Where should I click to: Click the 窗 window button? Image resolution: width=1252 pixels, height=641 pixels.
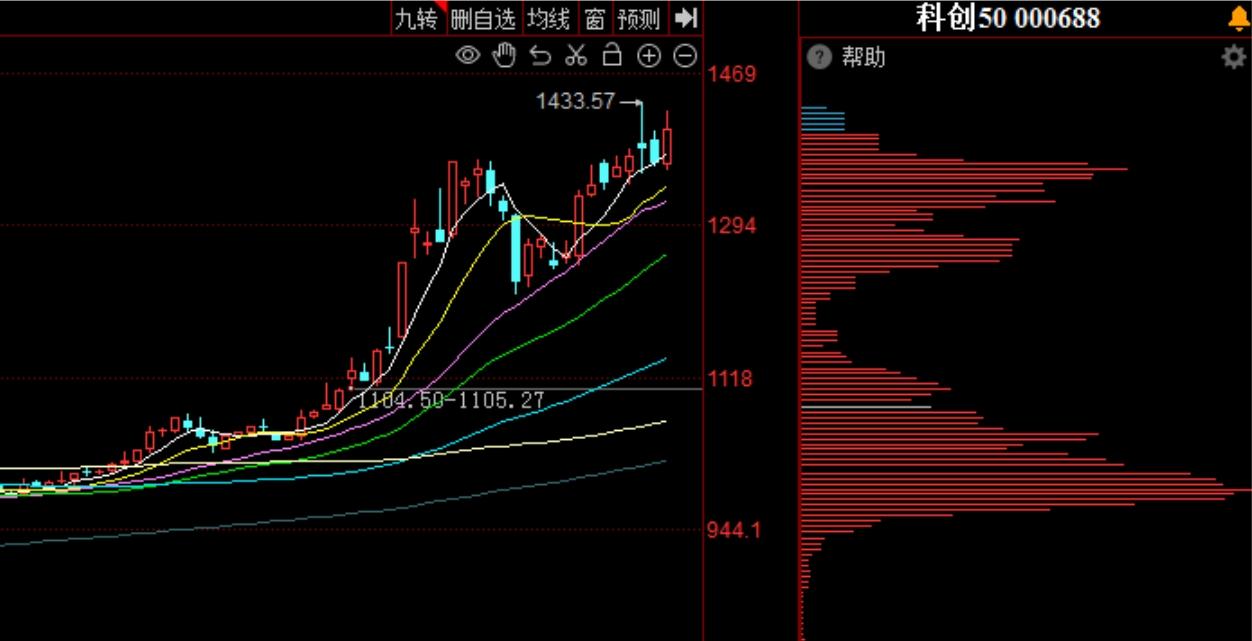tap(595, 18)
